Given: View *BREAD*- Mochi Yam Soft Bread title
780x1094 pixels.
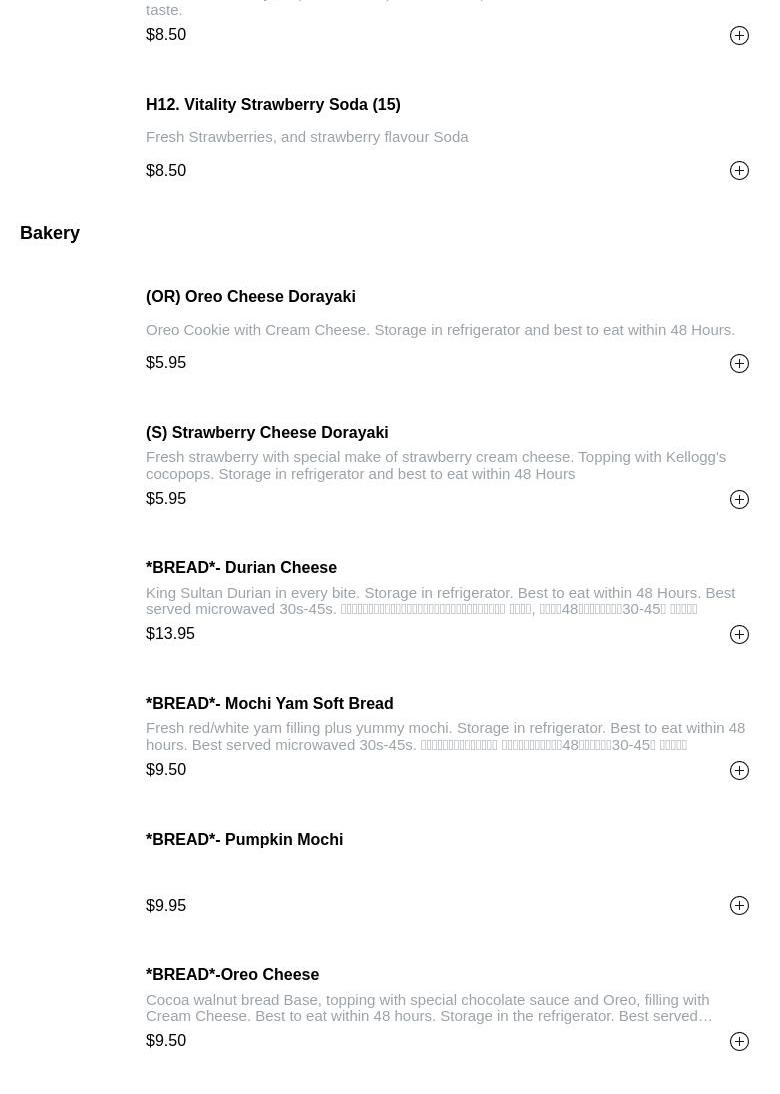Looking at the screenshot, I should pos(269,703).
